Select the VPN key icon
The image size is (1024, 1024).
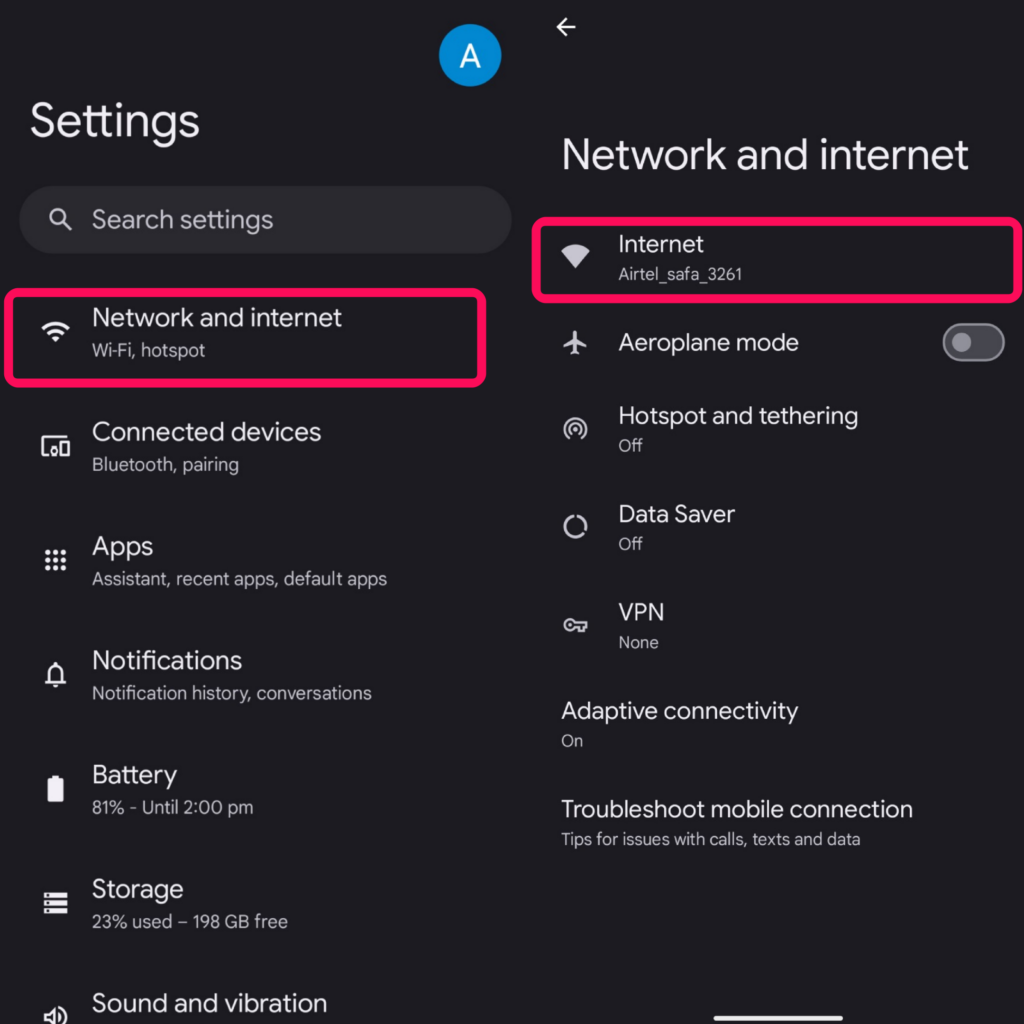[575, 624]
